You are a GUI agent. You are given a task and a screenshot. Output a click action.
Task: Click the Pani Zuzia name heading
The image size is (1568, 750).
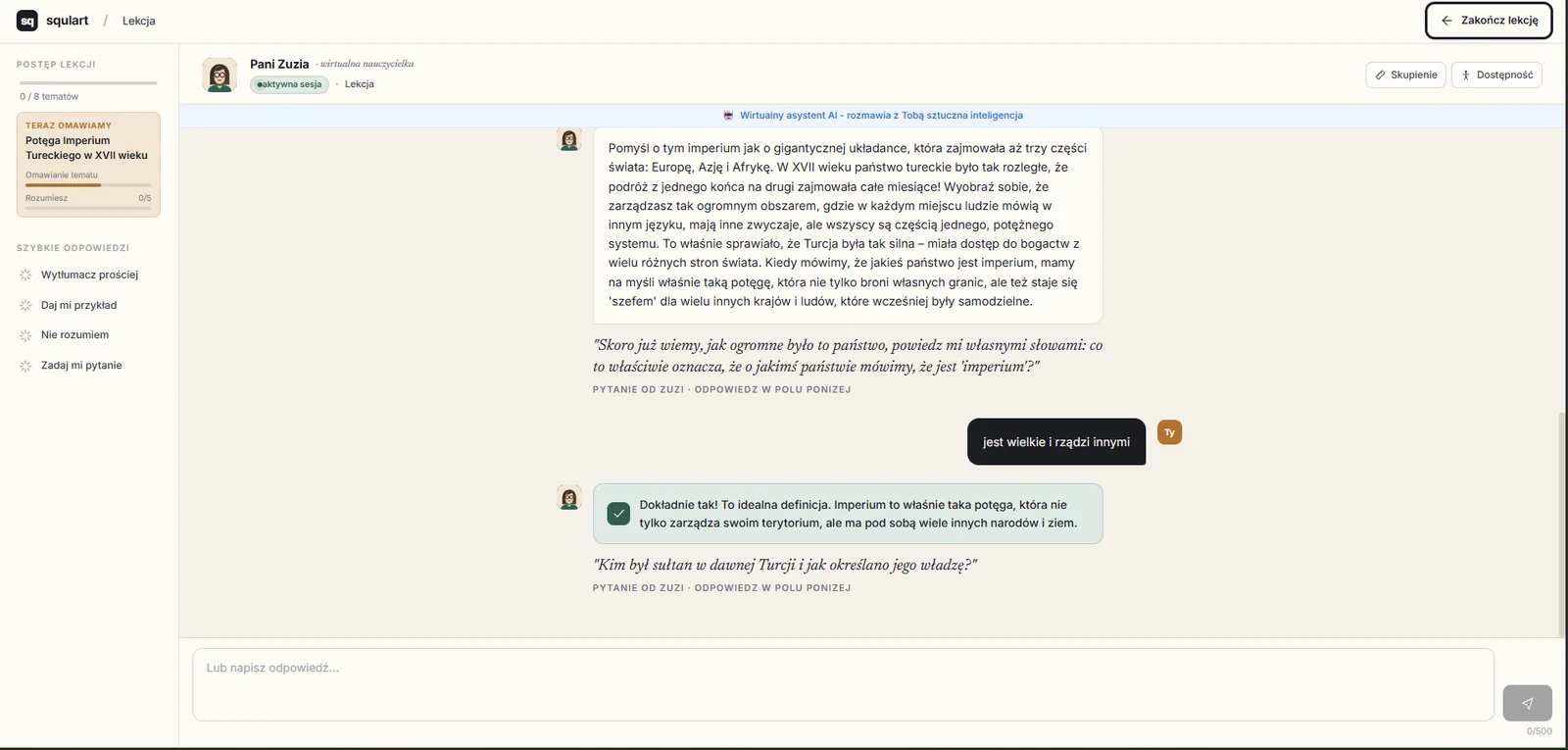click(279, 64)
